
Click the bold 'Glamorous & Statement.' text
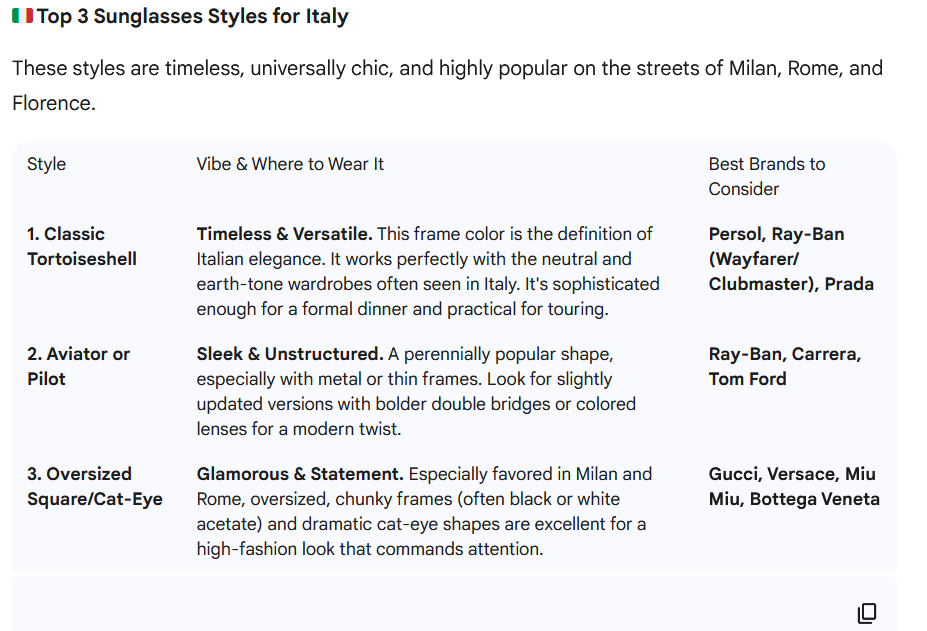click(x=300, y=474)
